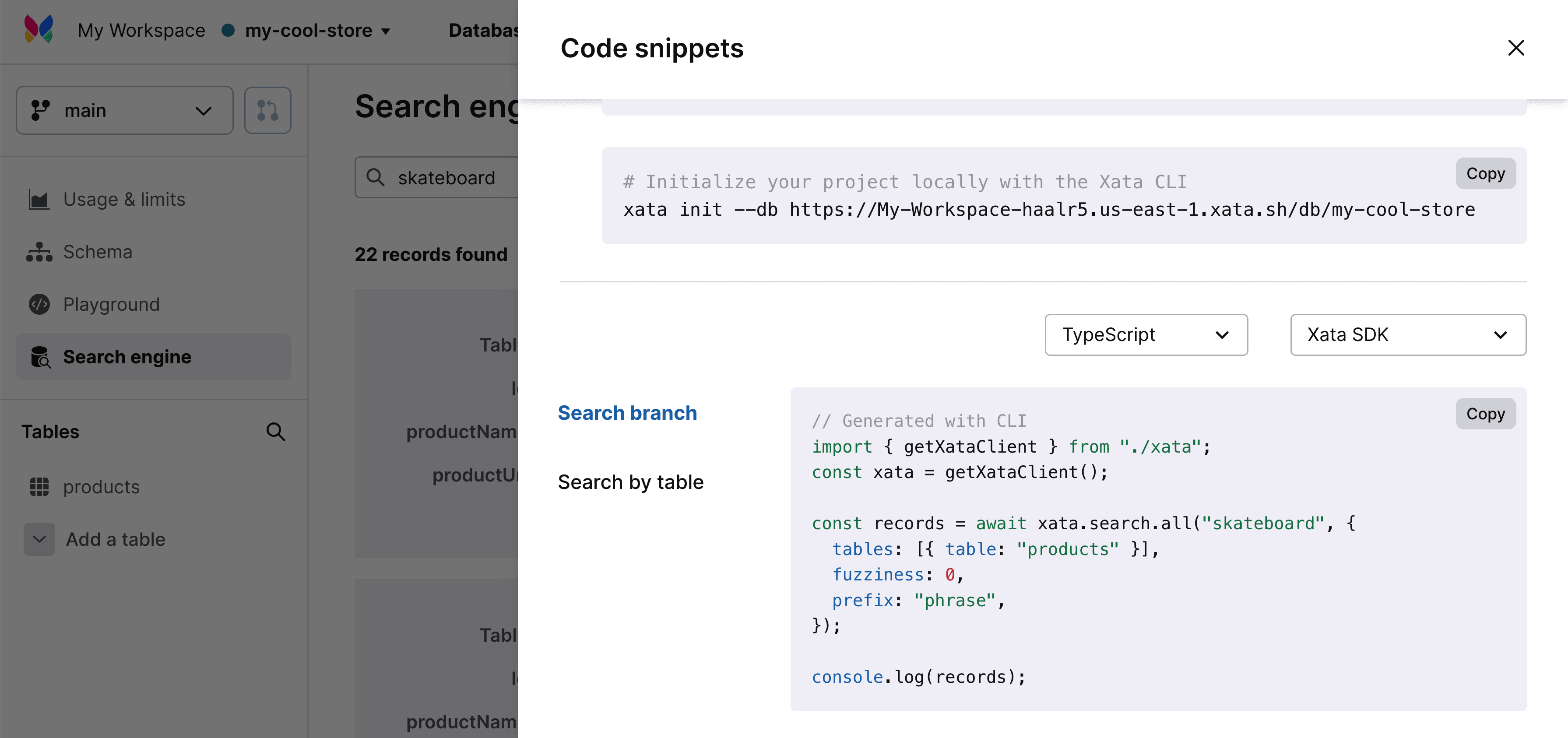Expand the Add a table chevron
Viewport: 1568px width, 738px height.
pyautogui.click(x=39, y=539)
